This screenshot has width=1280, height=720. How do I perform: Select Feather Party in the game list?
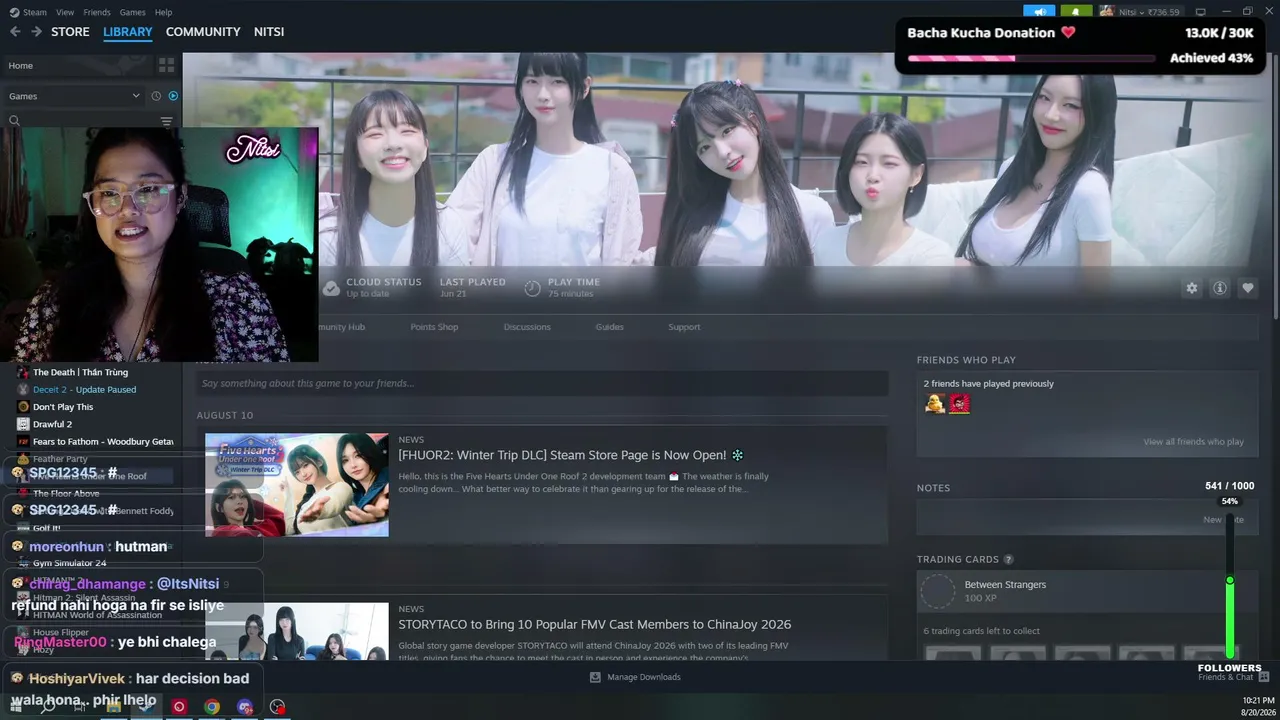coord(60,459)
